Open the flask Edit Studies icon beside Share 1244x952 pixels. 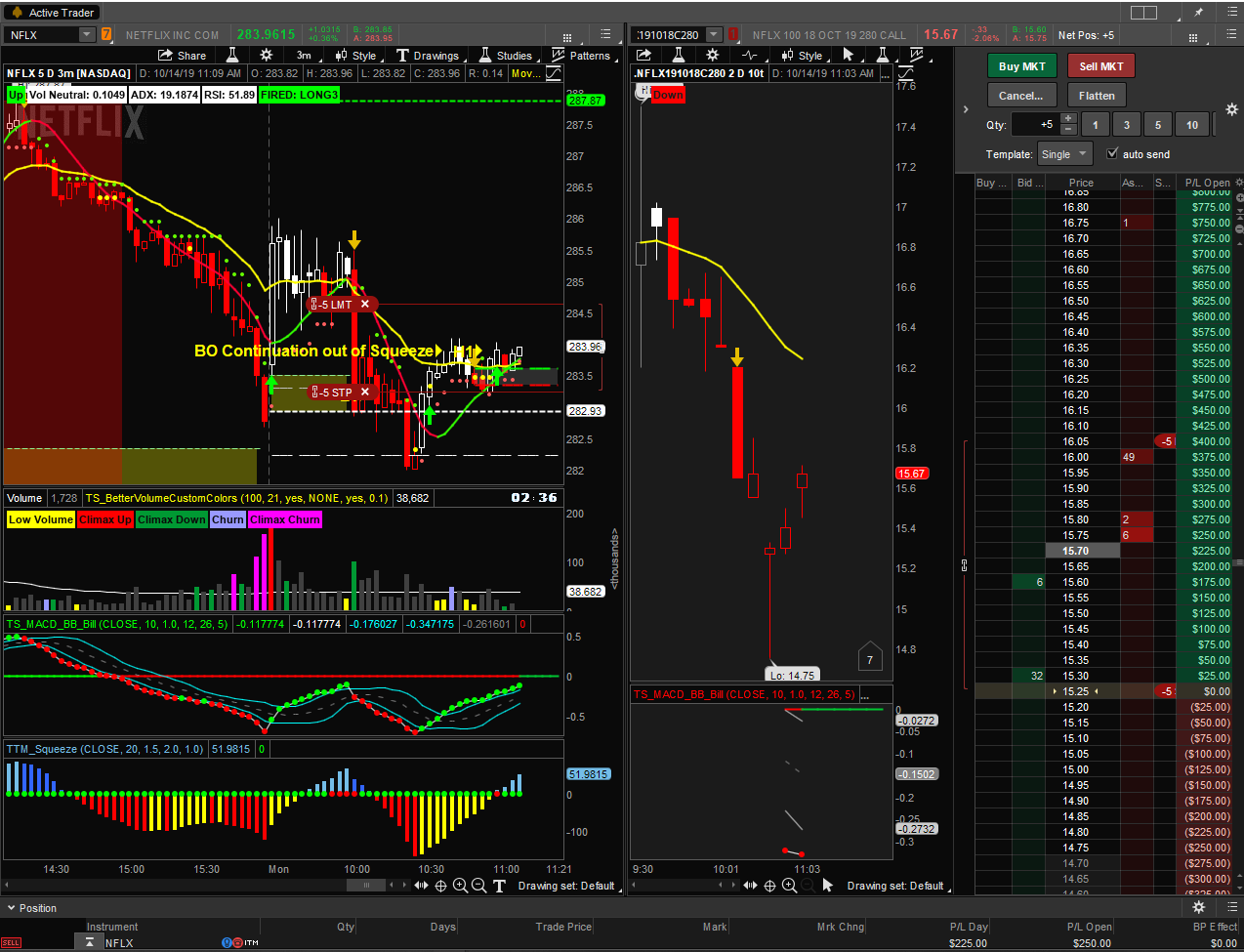click(x=232, y=56)
